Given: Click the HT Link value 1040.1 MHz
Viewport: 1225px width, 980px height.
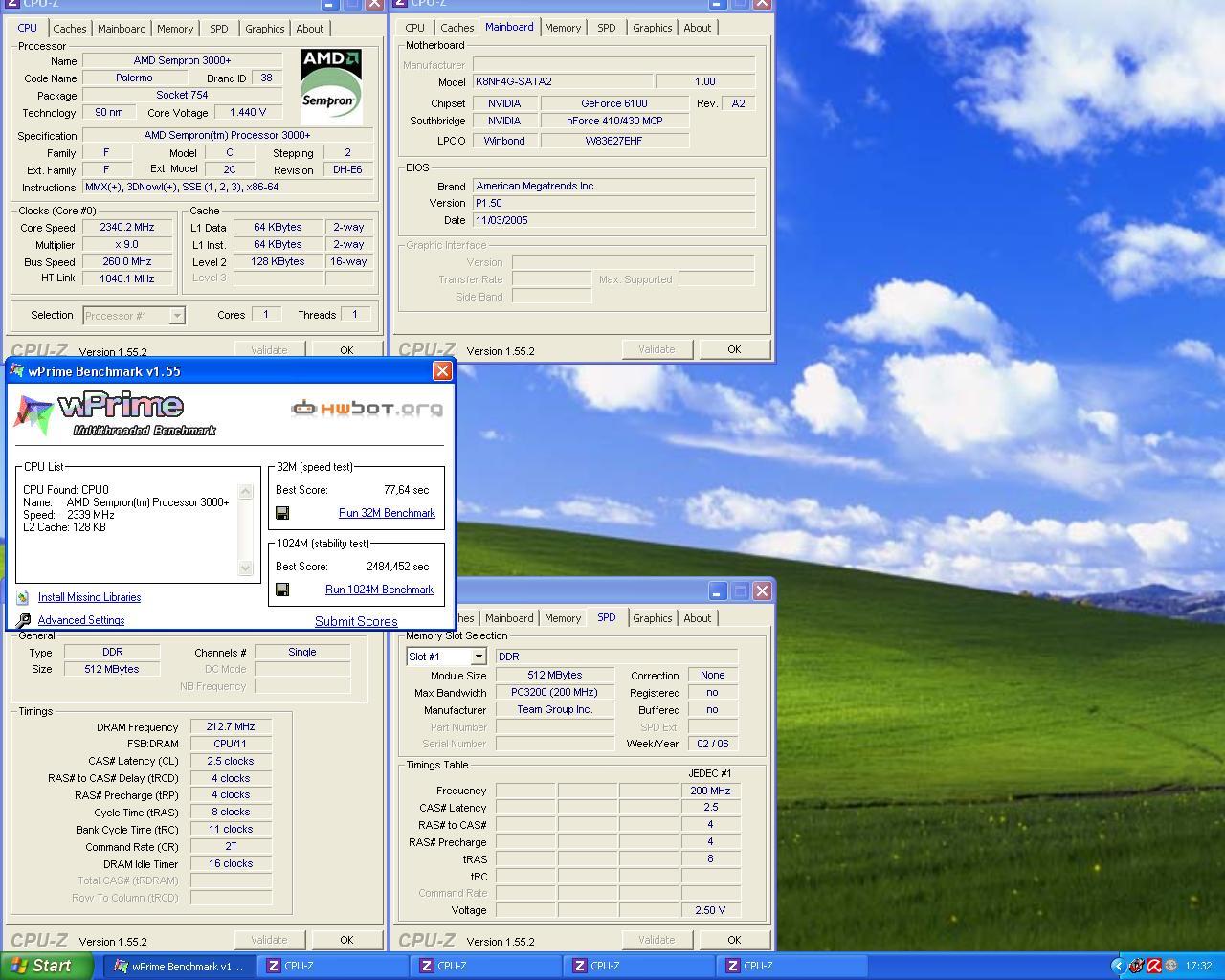Looking at the screenshot, I should click(x=126, y=279).
